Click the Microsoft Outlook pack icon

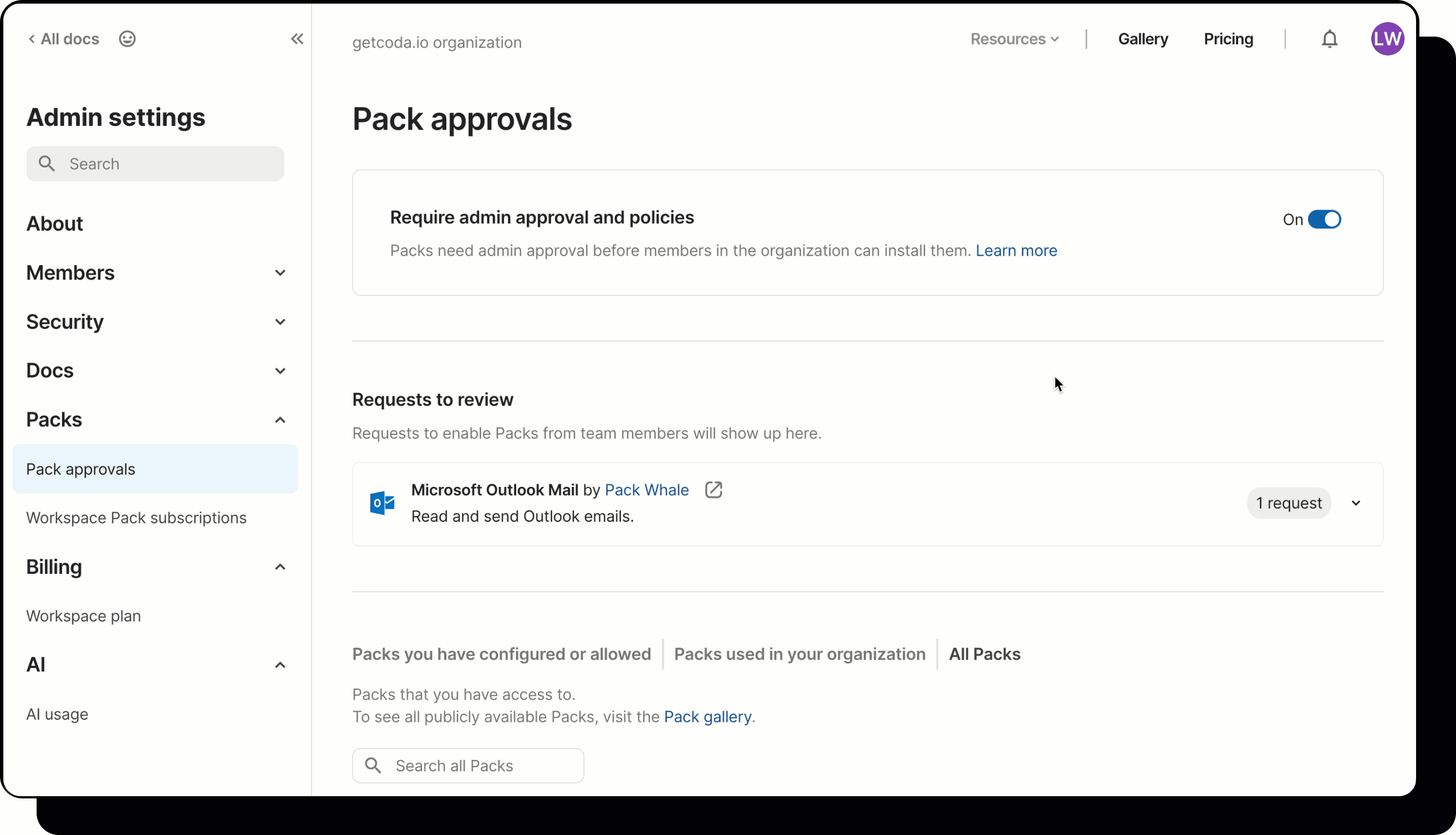click(x=381, y=503)
